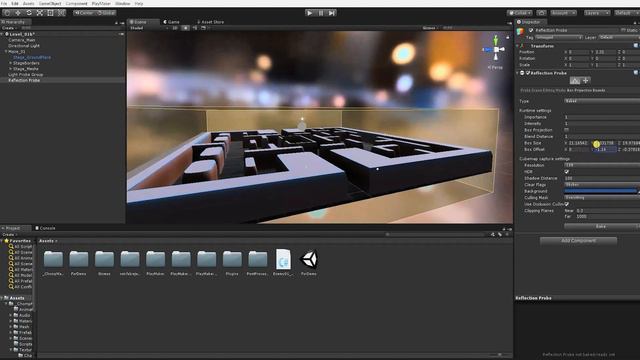Toggle scene audio button
The image size is (640, 360).
195,28
